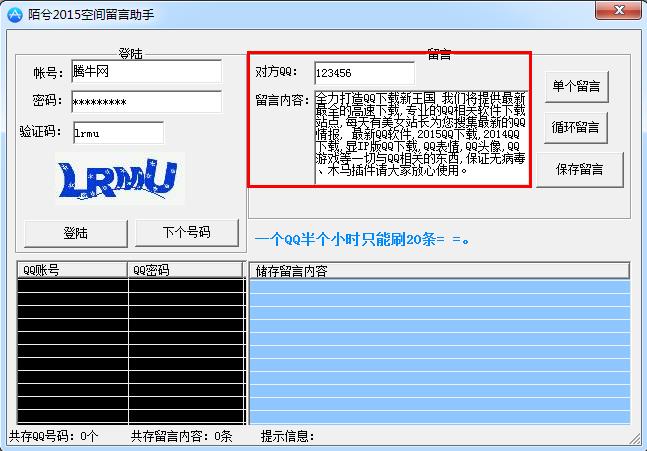Select the 对方QQ input field
This screenshot has height=451, width=647.
click(x=363, y=73)
